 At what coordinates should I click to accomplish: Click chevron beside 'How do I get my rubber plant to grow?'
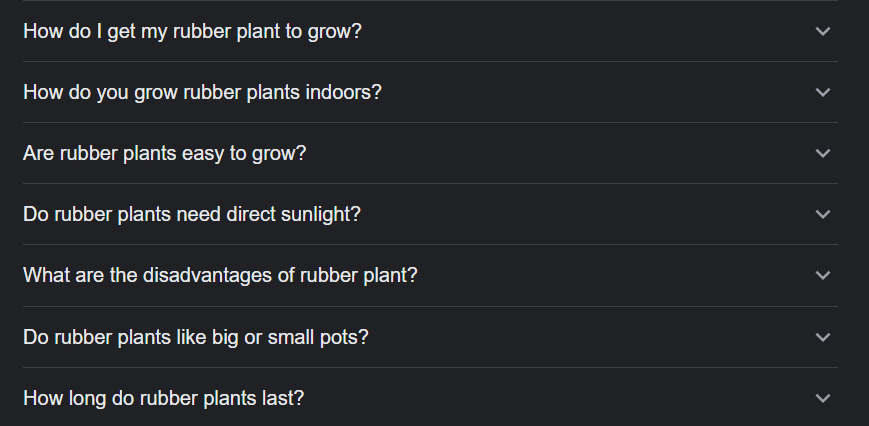pyautogui.click(x=823, y=31)
